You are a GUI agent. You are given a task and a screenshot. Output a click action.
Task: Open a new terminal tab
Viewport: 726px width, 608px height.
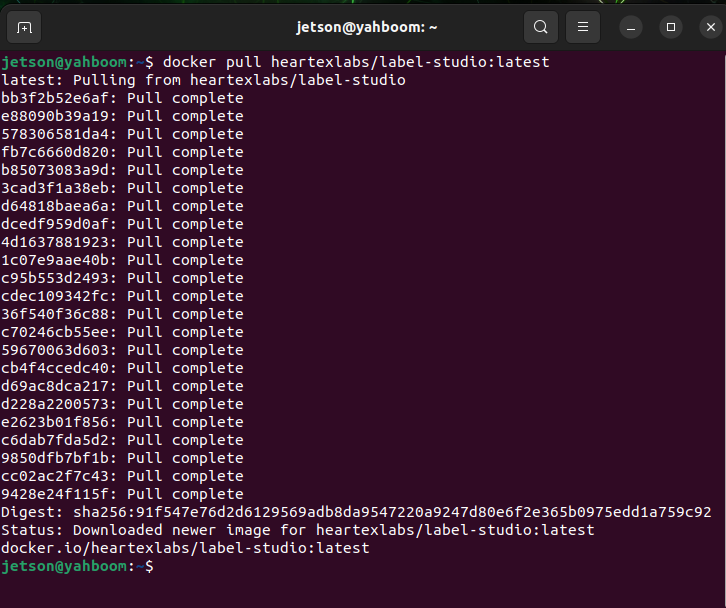click(24, 27)
